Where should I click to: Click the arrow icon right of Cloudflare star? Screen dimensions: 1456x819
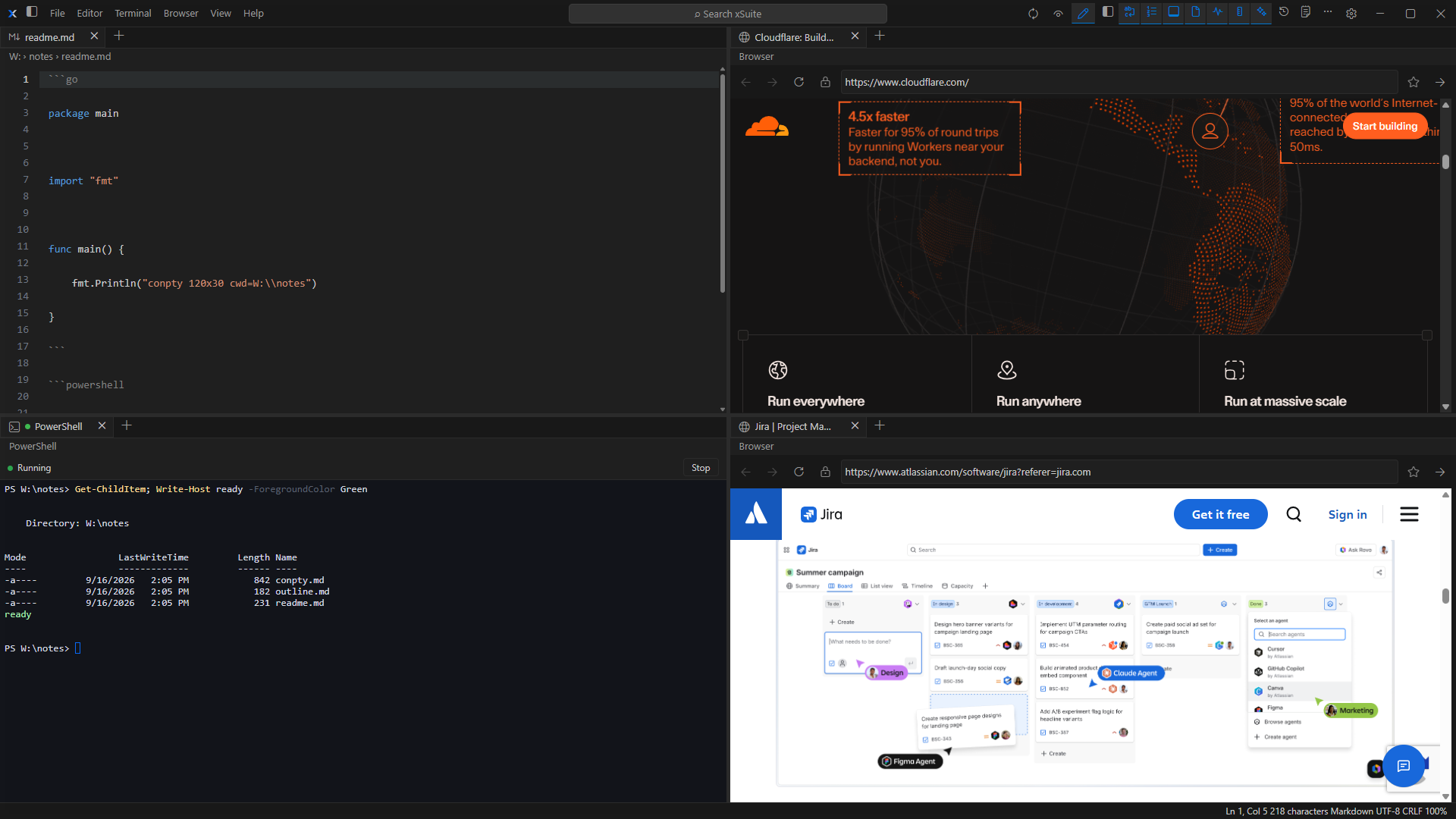1440,82
